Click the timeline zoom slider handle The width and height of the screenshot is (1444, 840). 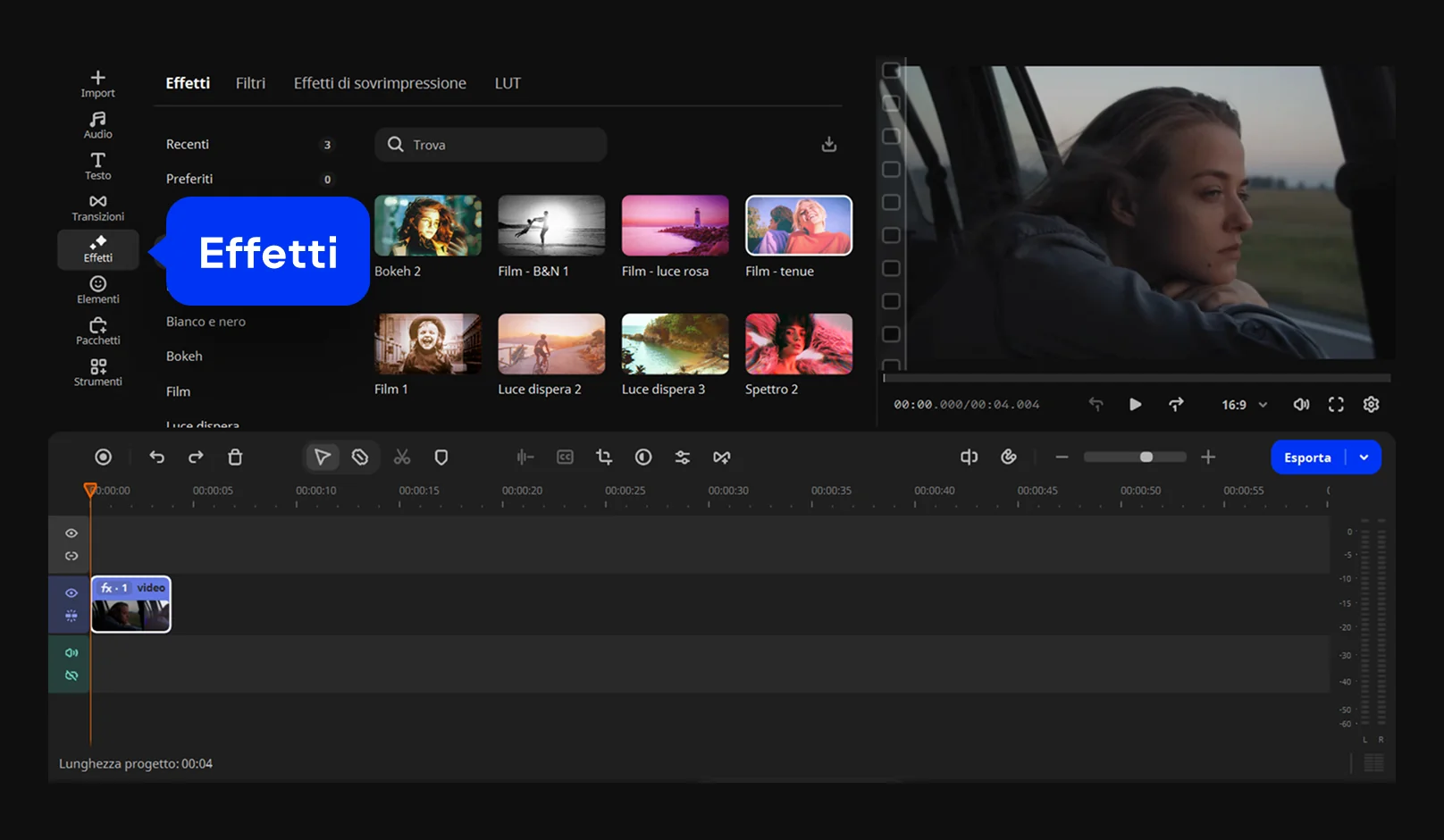point(1146,457)
